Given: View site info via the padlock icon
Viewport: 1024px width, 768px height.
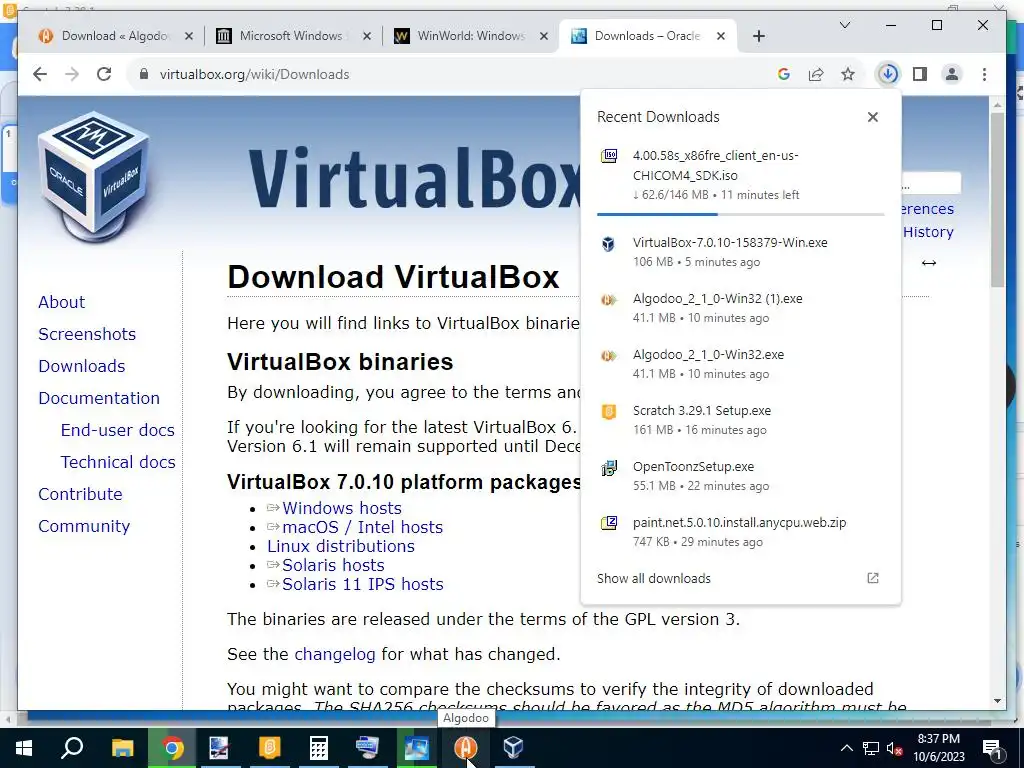Looking at the screenshot, I should tap(144, 74).
